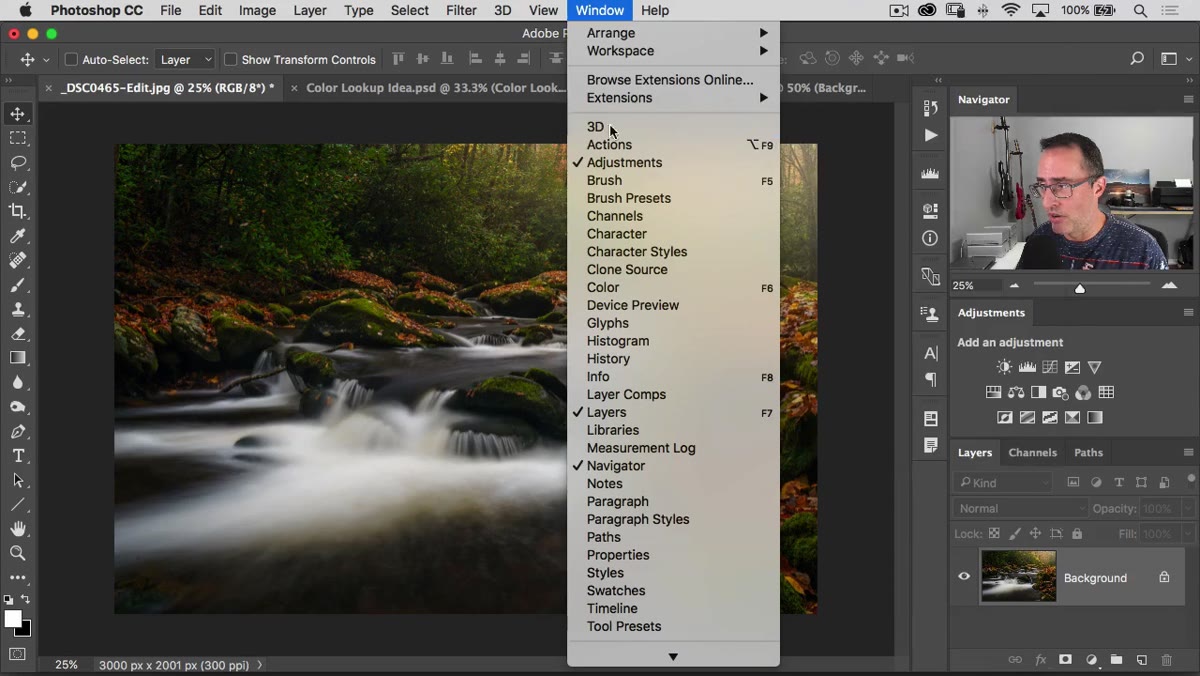The width and height of the screenshot is (1200, 676).
Task: Expand the Extensions submenu
Action: (673, 98)
